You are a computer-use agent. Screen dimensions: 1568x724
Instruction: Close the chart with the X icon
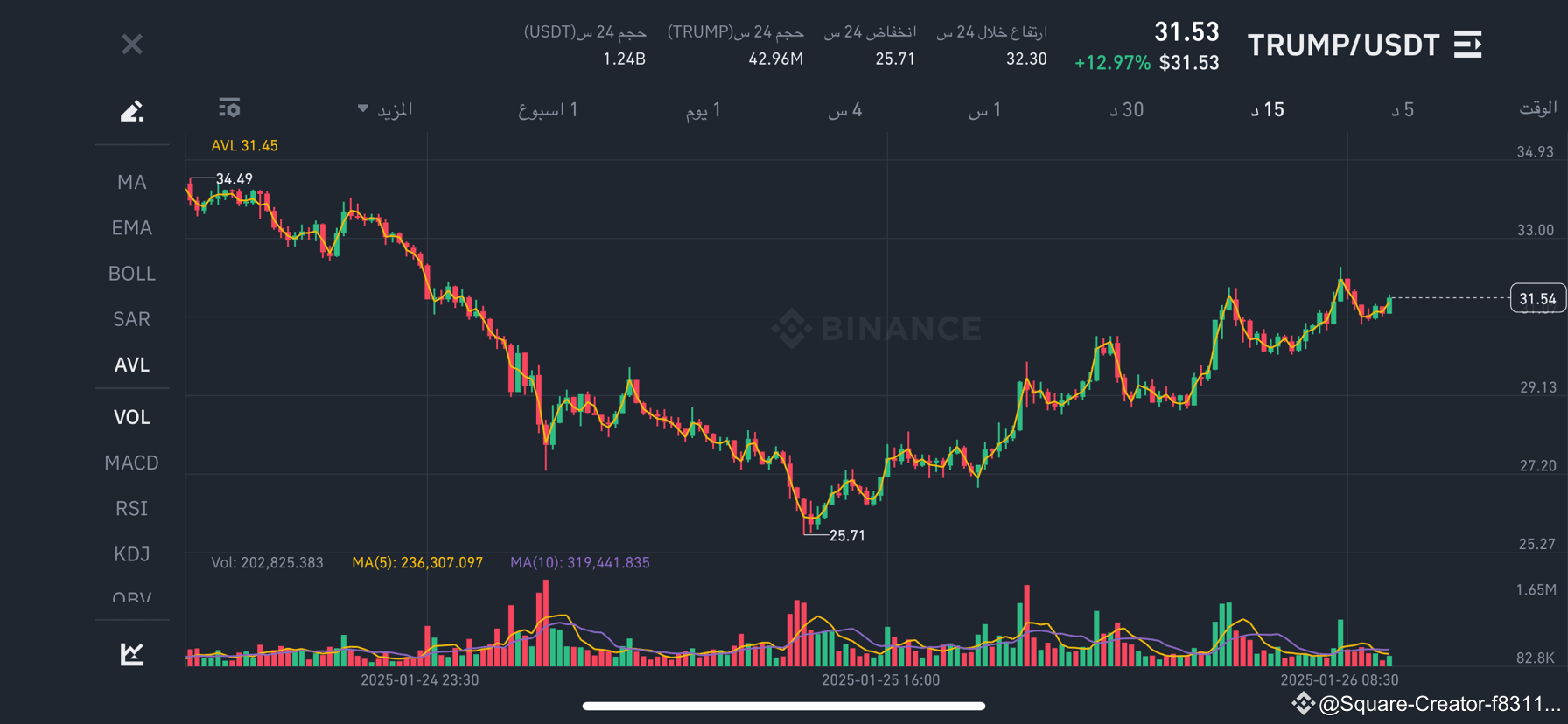(x=132, y=44)
